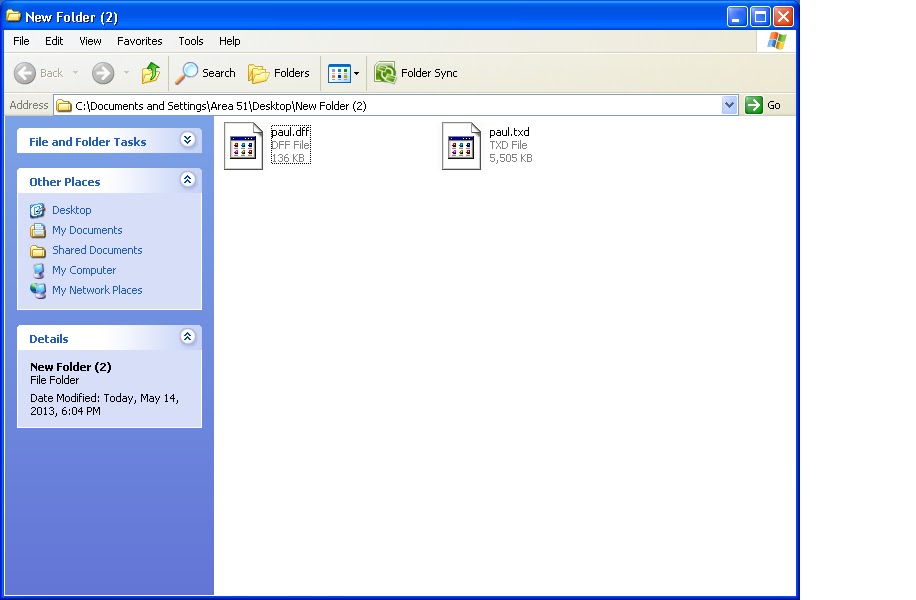Screen dimensions: 916x600
Task: Launch Folder Sync from toolbar
Action: (416, 73)
